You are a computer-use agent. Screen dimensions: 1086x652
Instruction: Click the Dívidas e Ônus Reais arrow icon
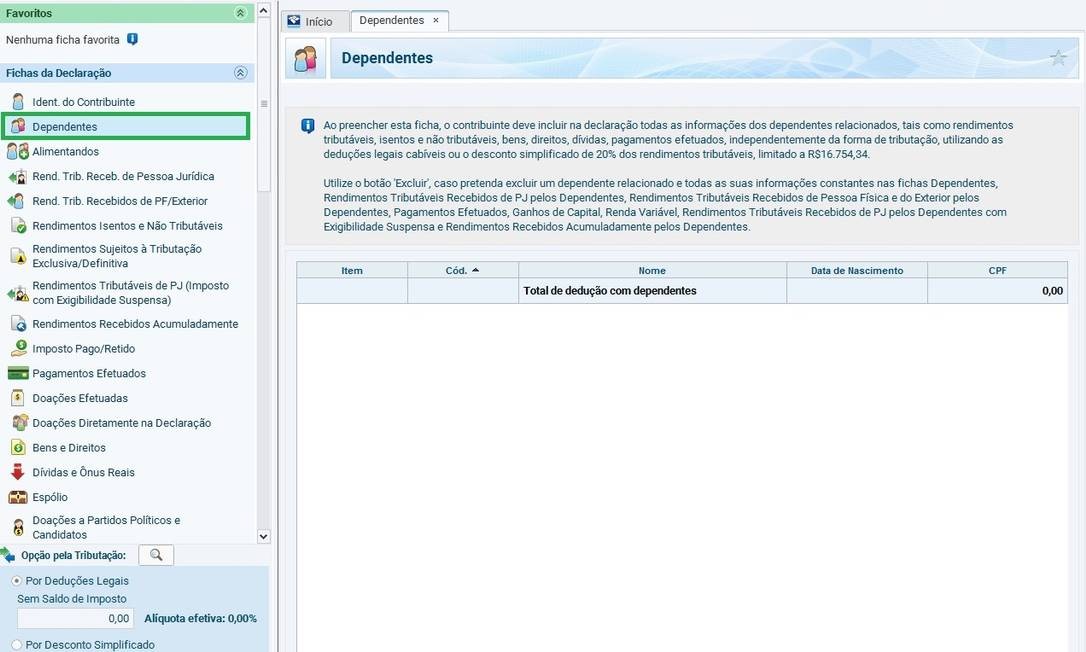17,472
